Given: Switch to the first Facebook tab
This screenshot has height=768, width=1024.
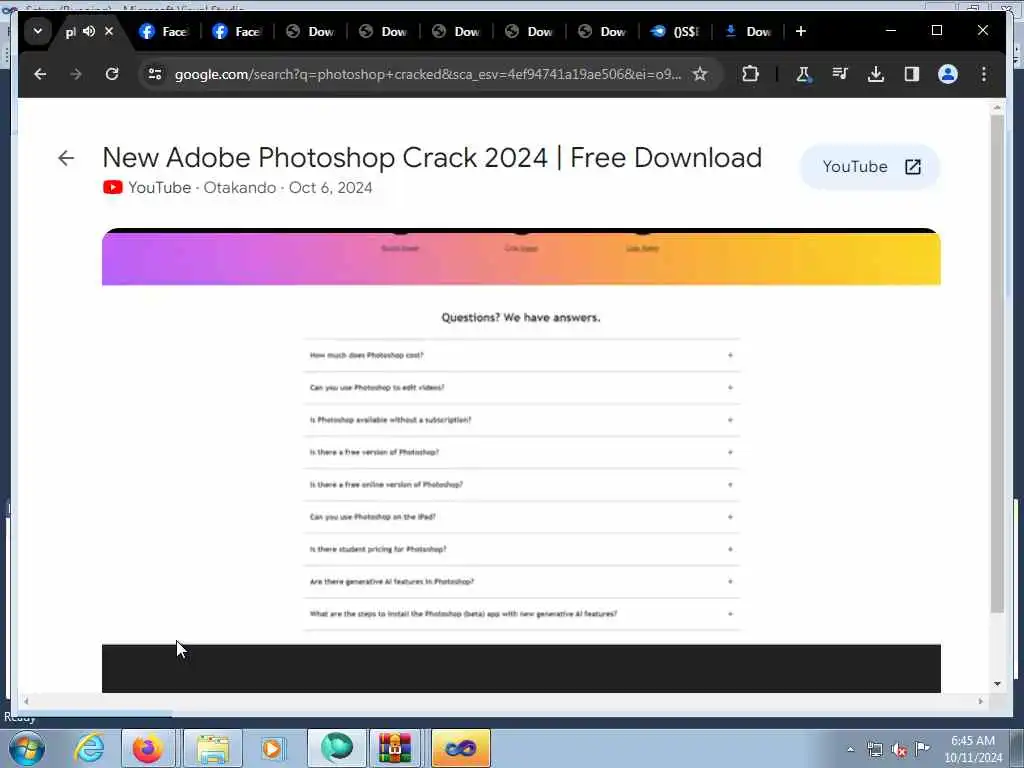Looking at the screenshot, I should click(163, 31).
